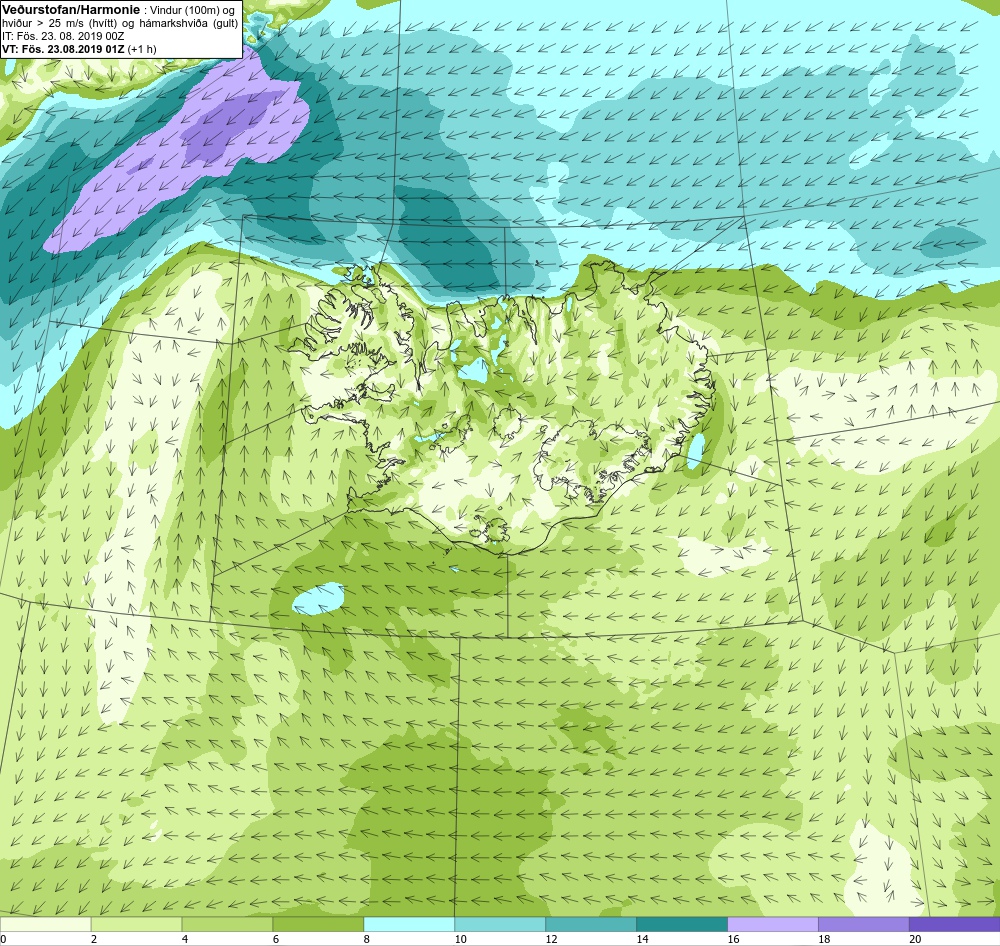
Task: Click the 2–4 m/s light green swatch
Action: [136, 924]
